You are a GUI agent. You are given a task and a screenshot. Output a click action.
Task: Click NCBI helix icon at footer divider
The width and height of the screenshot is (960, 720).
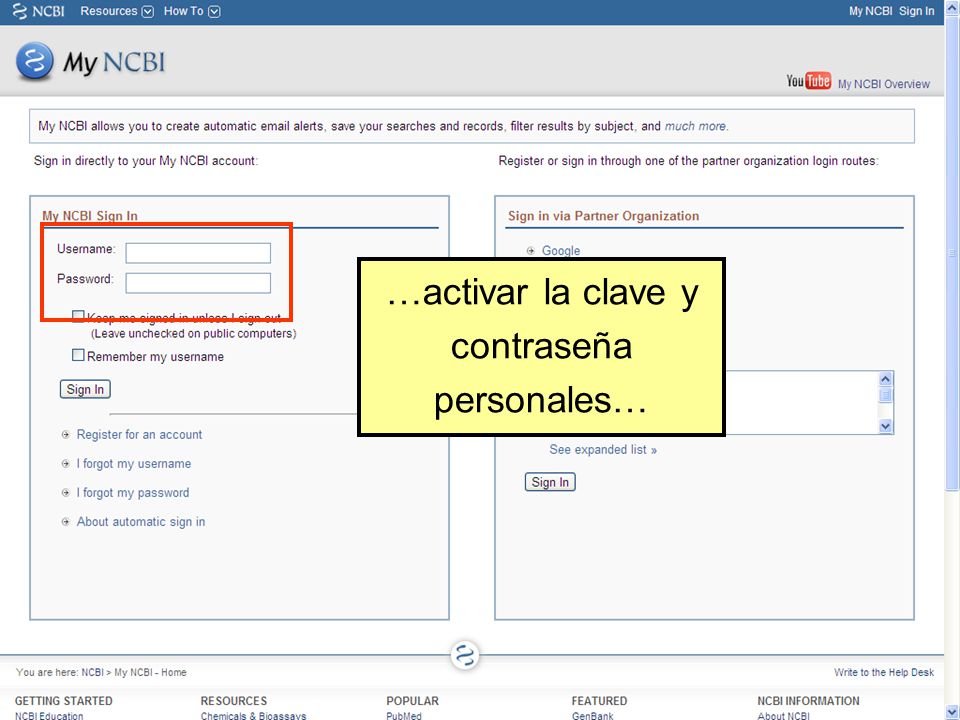tap(465, 656)
